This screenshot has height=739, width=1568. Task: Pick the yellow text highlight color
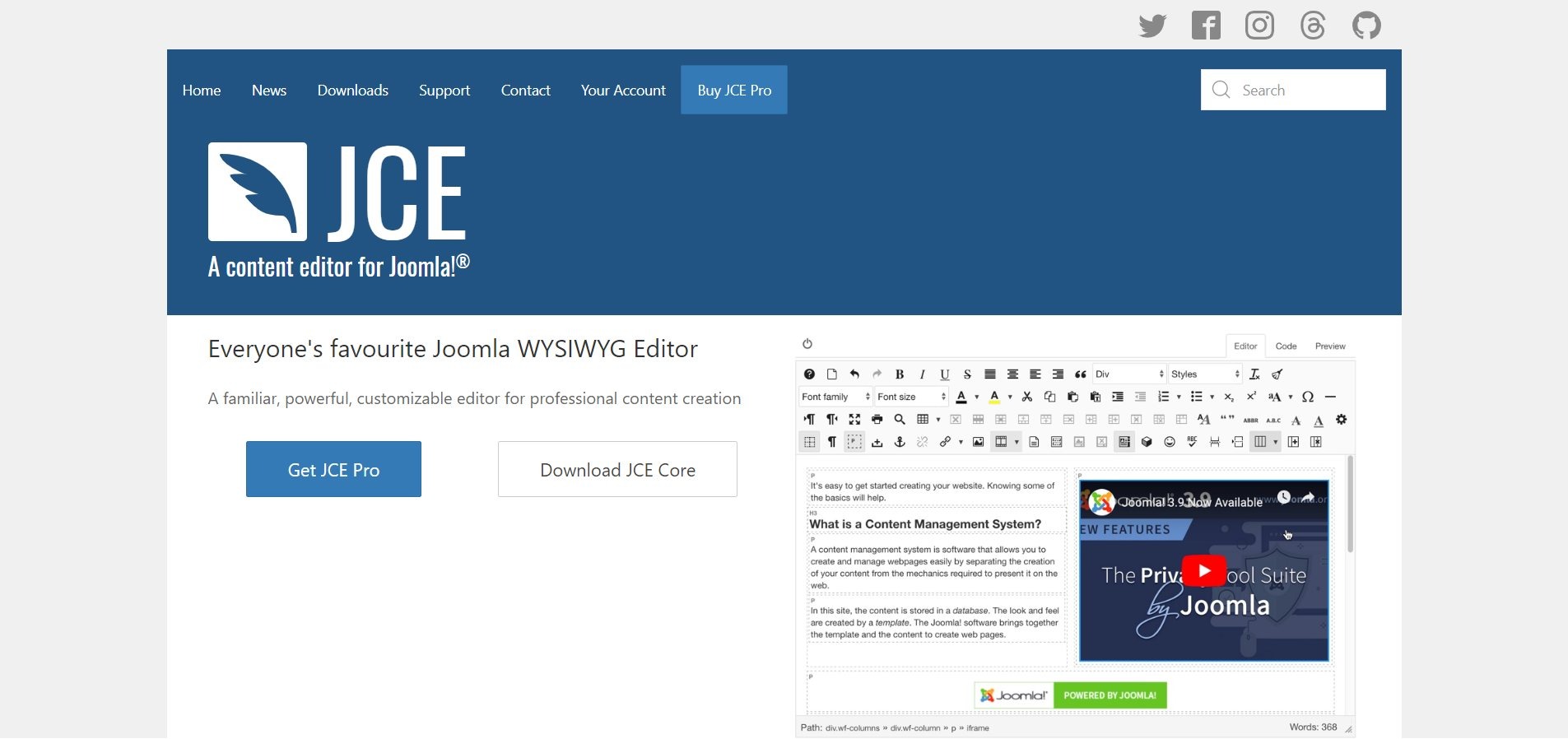tap(994, 397)
